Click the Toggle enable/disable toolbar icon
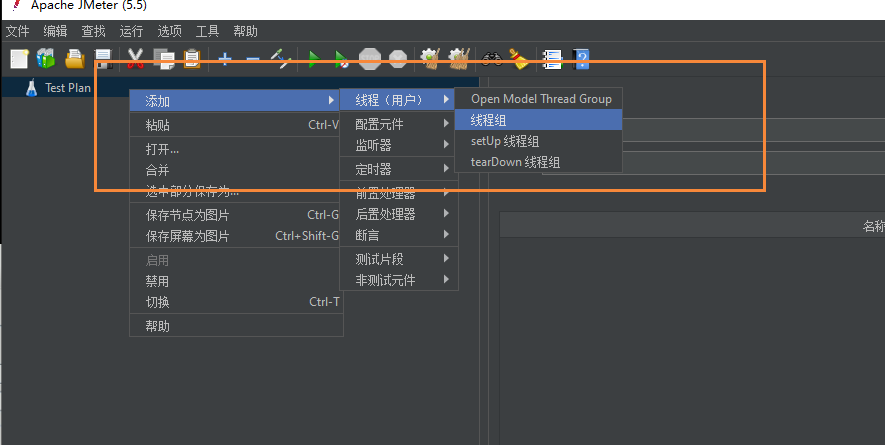The height and width of the screenshot is (445, 885). click(281, 59)
